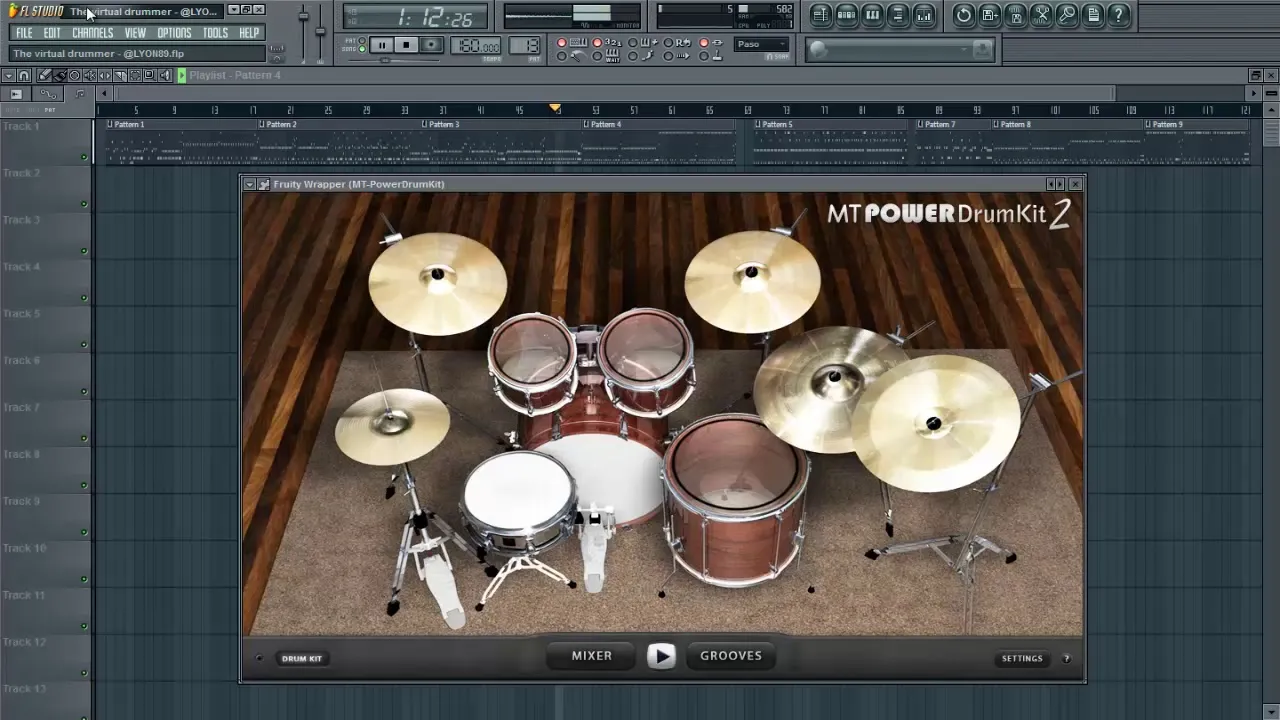The height and width of the screenshot is (720, 1280).
Task: Toggle the metronome option
Action: tap(572, 56)
